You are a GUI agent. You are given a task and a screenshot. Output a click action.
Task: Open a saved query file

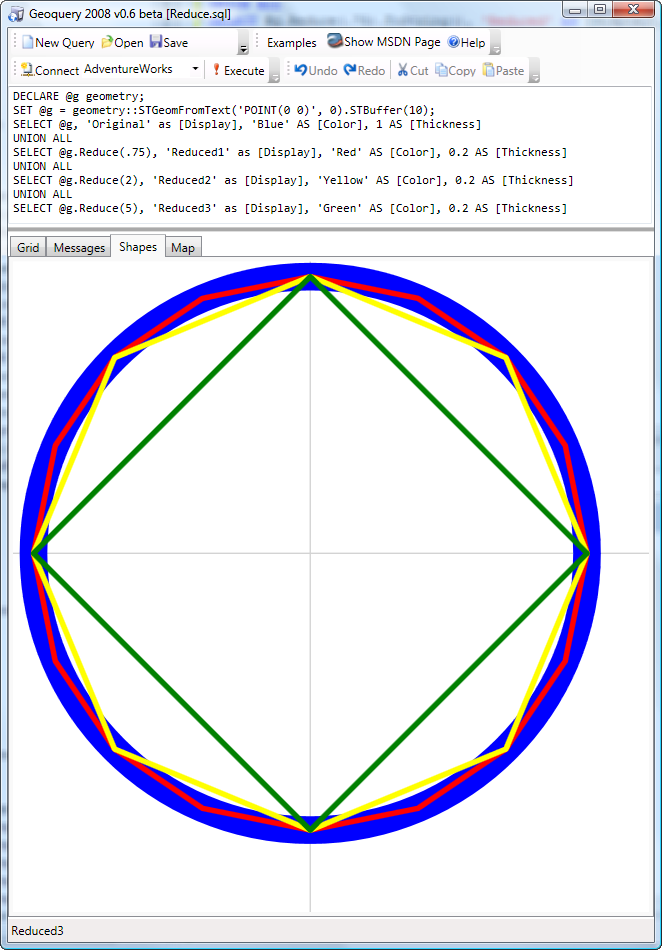(x=122, y=42)
